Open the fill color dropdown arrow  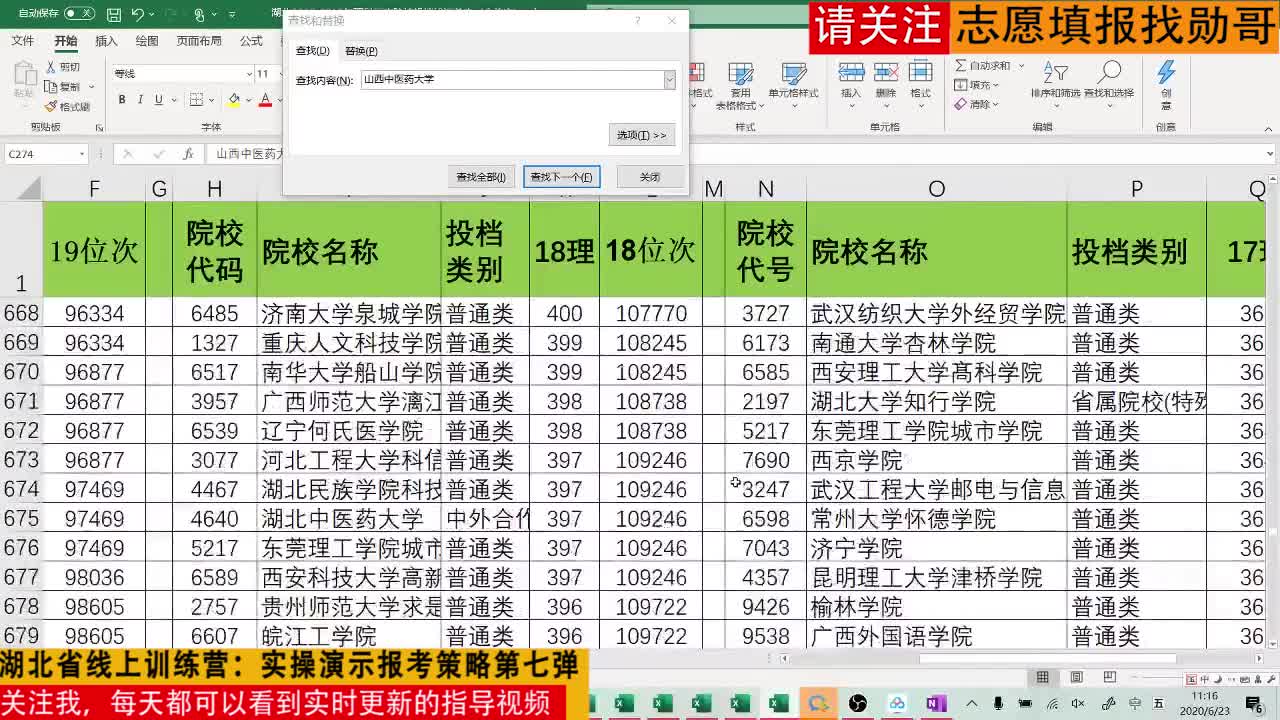click(247, 100)
